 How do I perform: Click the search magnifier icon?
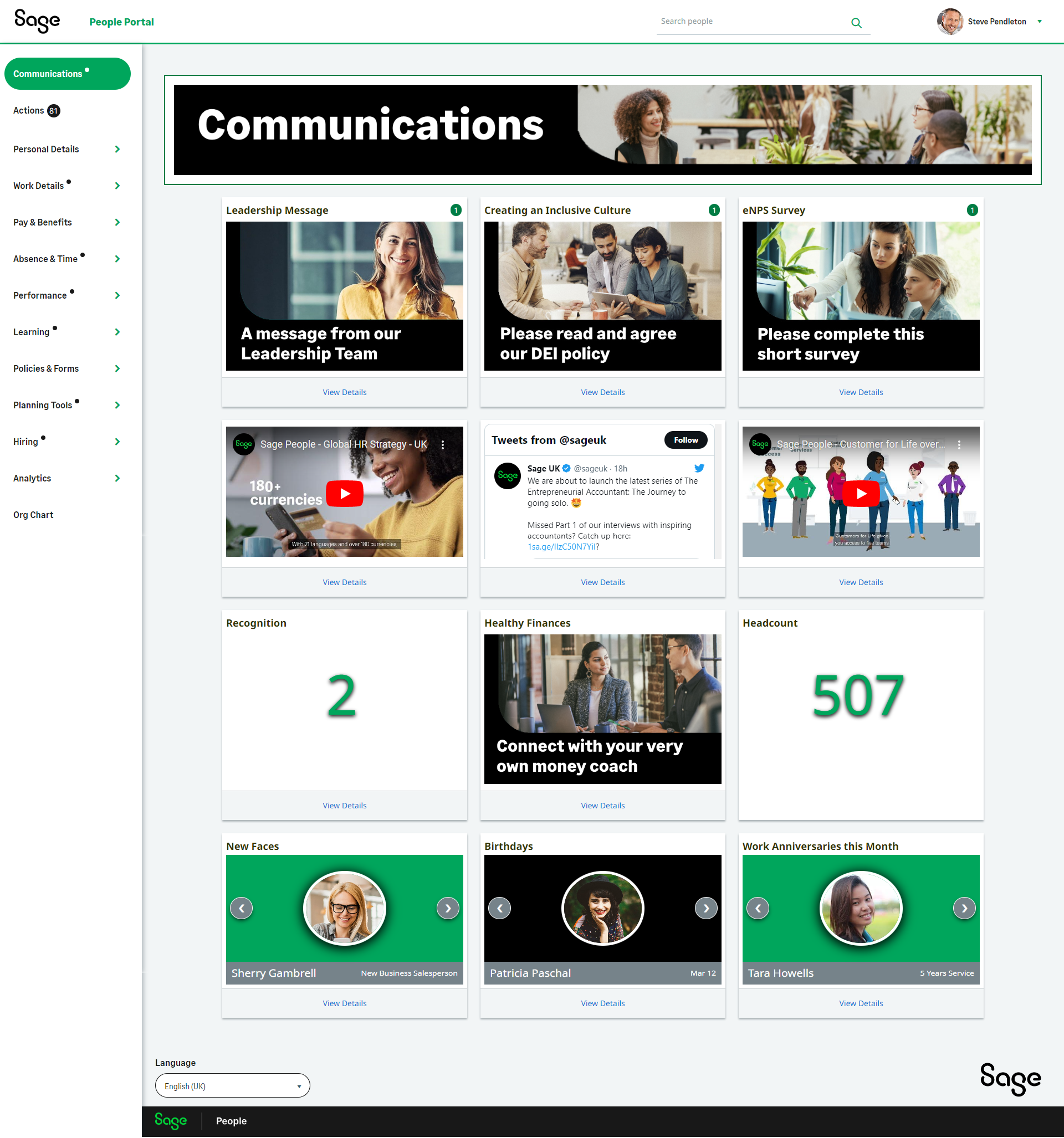(856, 23)
